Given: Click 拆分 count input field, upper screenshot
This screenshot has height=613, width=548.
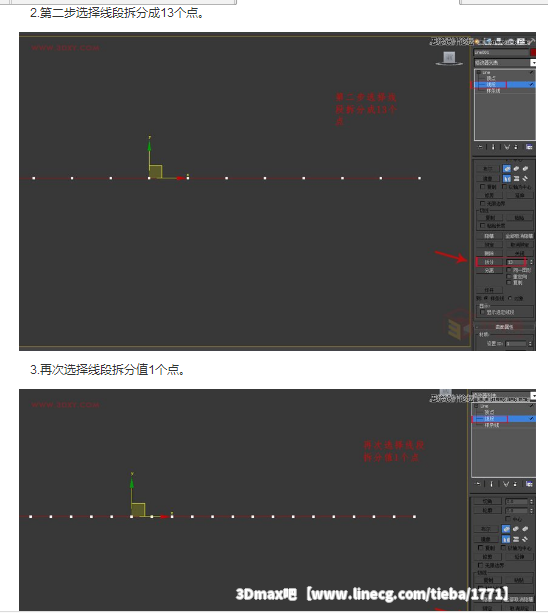Looking at the screenshot, I should (516, 262).
